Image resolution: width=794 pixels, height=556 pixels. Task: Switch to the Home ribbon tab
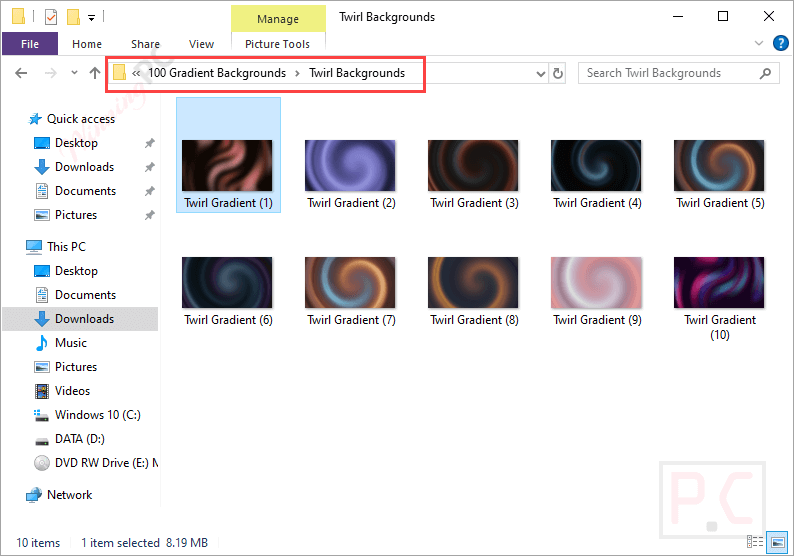click(87, 44)
